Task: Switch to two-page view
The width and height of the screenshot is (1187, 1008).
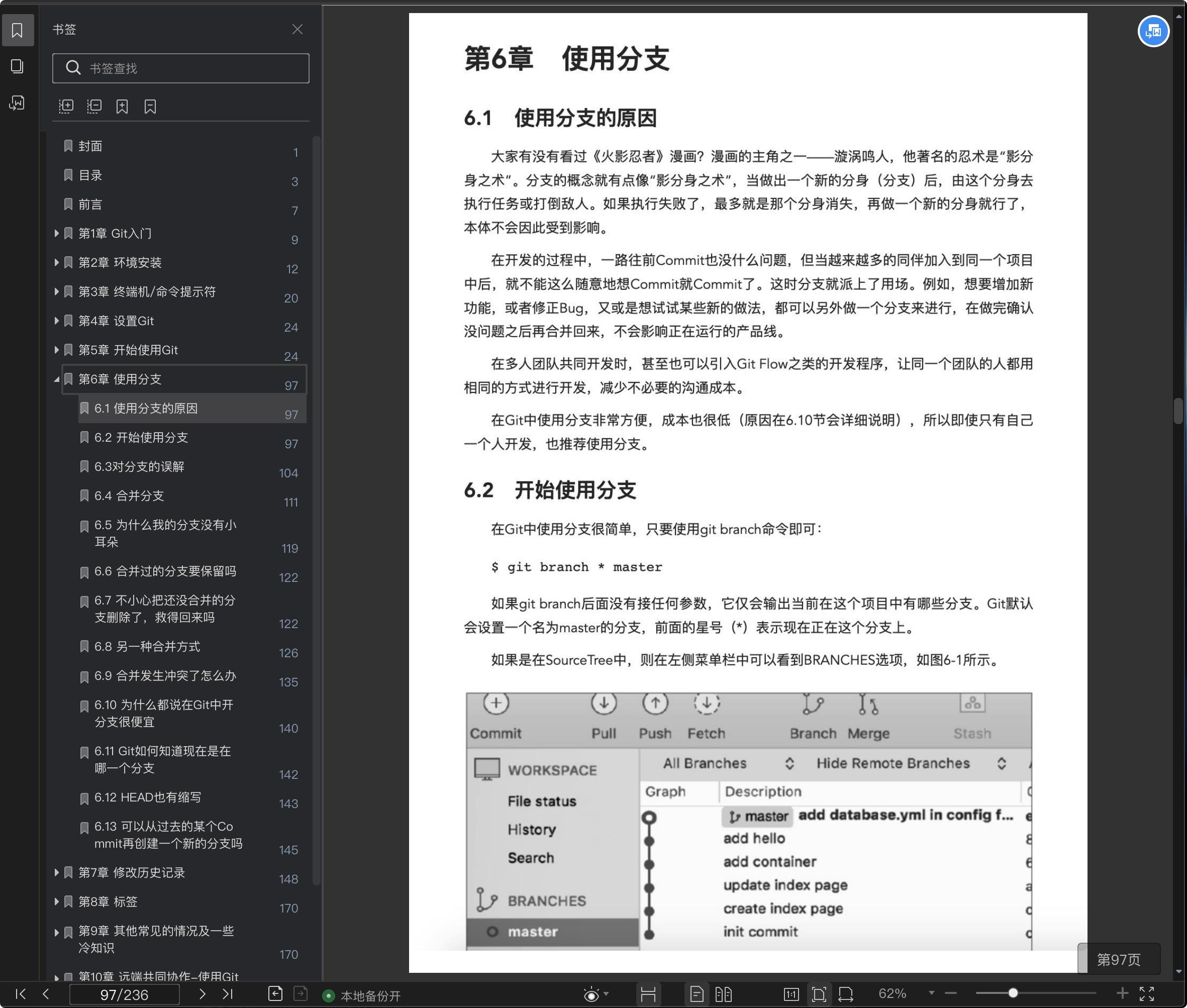Action: point(724,994)
